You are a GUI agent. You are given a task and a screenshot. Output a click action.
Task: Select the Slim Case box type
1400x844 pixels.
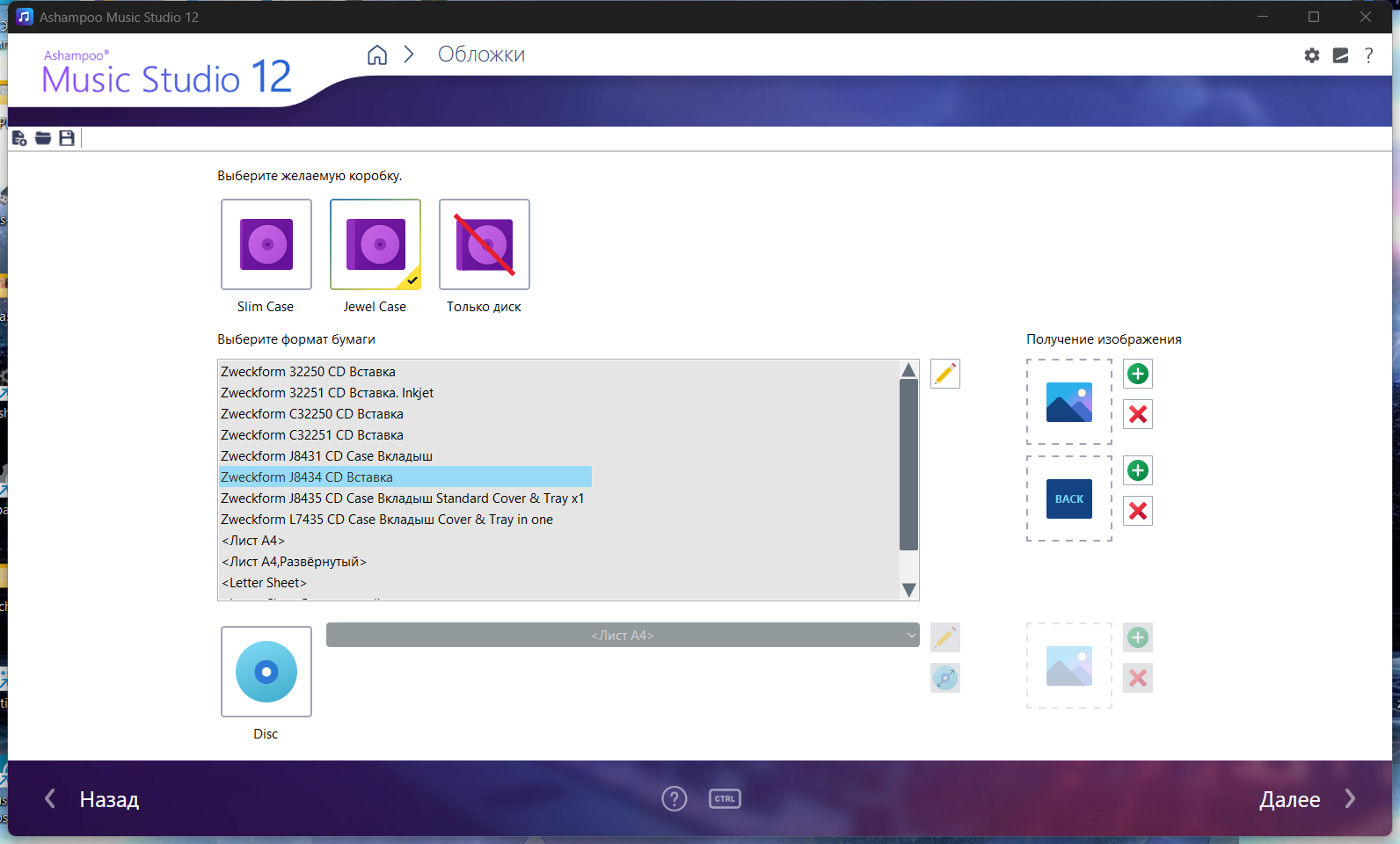click(266, 244)
